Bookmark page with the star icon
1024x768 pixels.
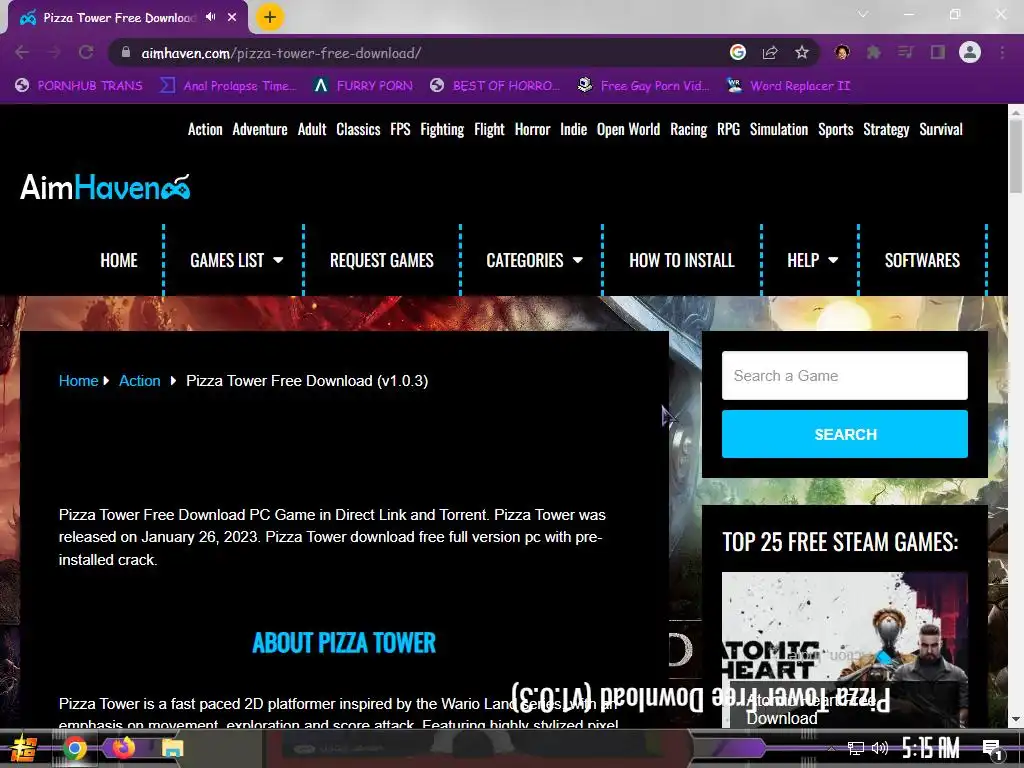coord(802,53)
